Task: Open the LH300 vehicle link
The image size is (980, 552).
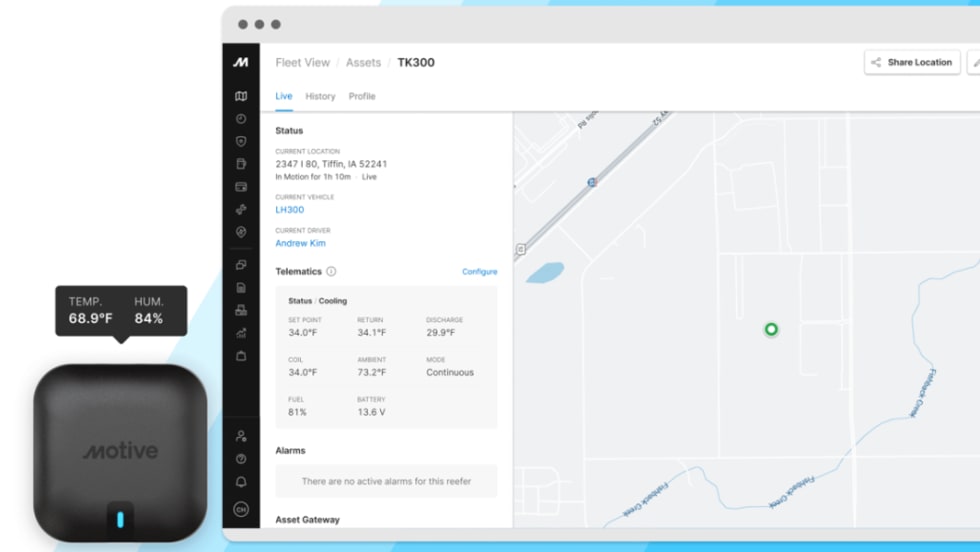Action: pyautogui.click(x=289, y=210)
